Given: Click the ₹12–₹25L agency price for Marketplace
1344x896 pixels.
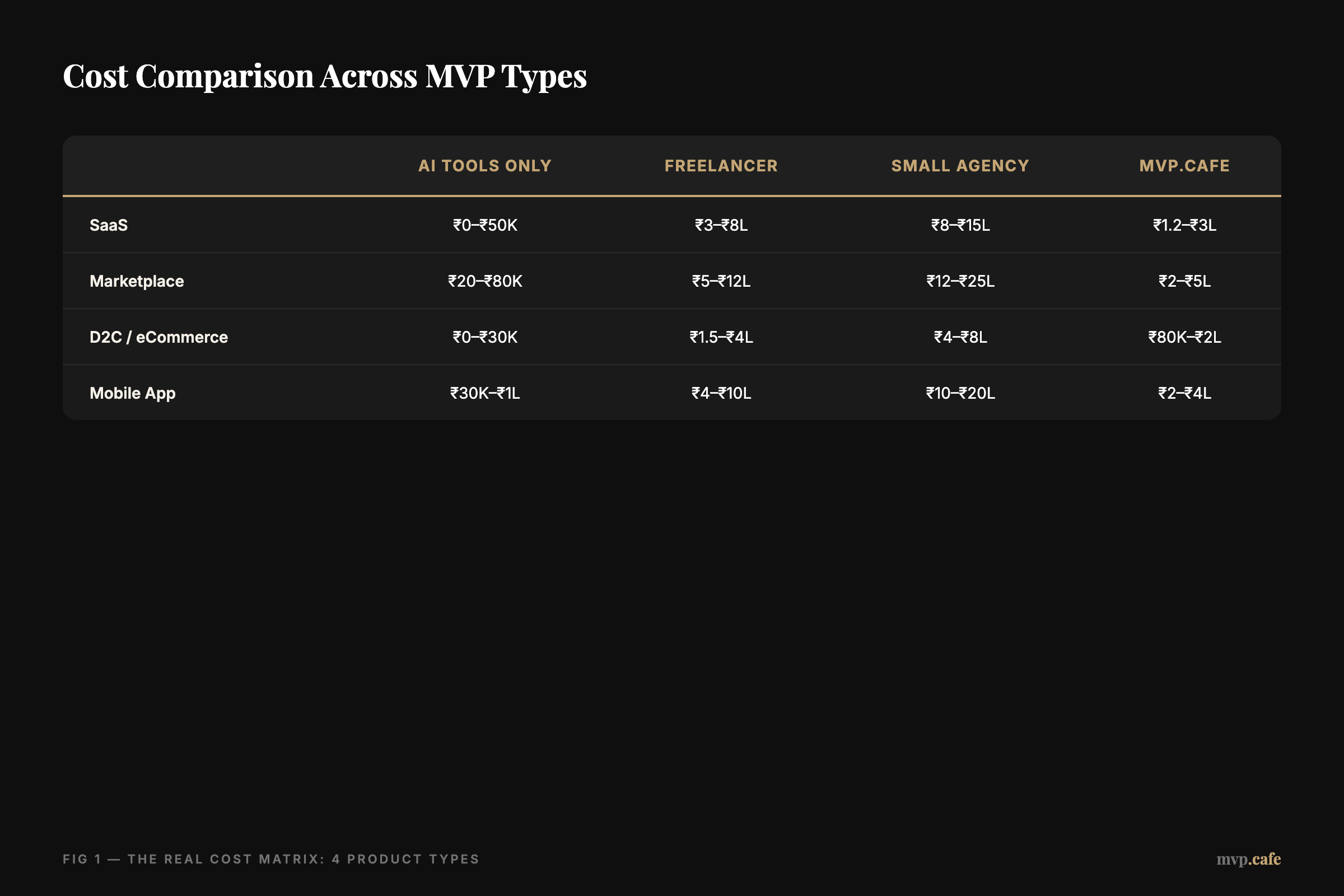Looking at the screenshot, I should (959, 281).
